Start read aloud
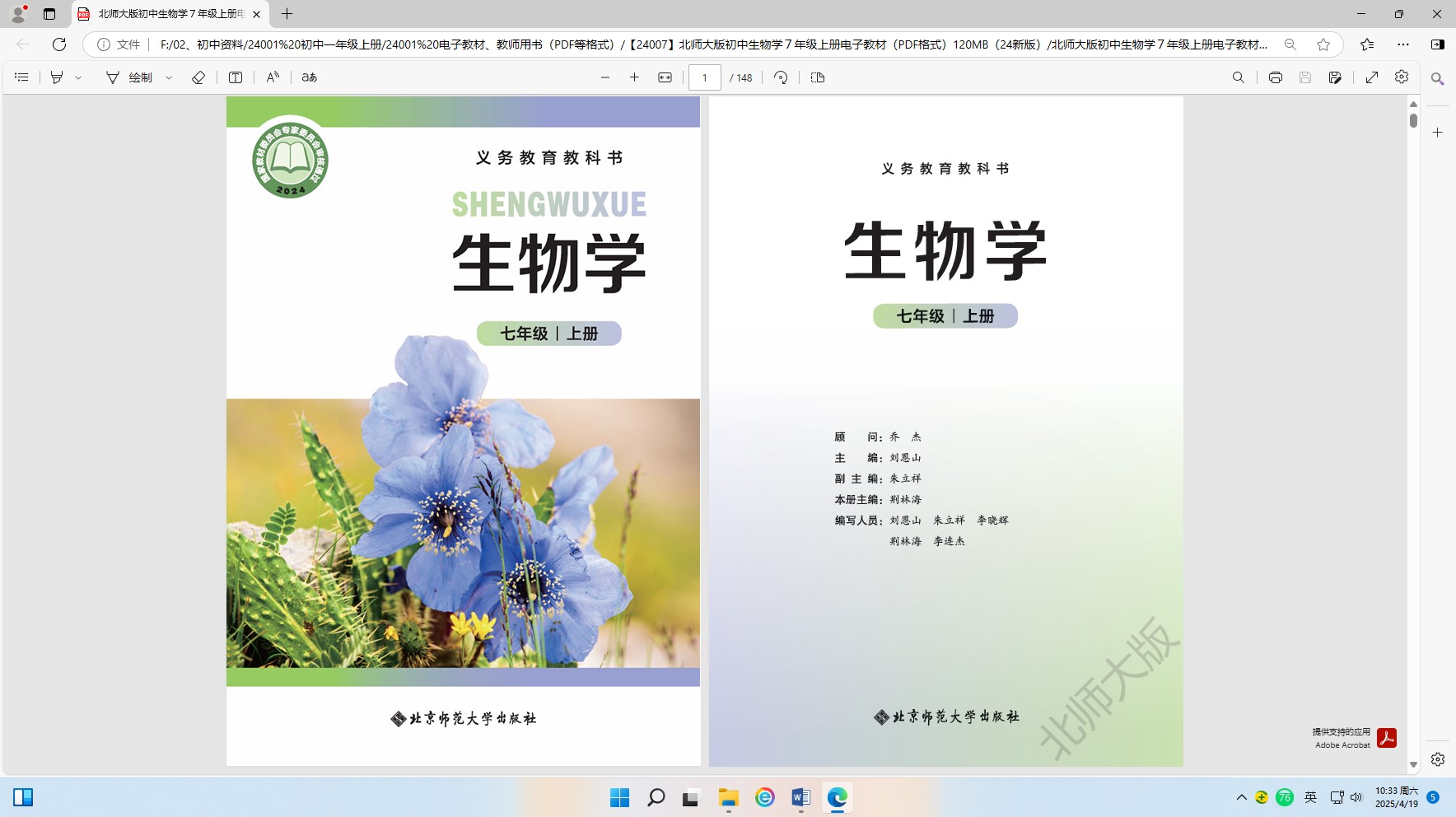This screenshot has width=1456, height=817. [x=273, y=77]
